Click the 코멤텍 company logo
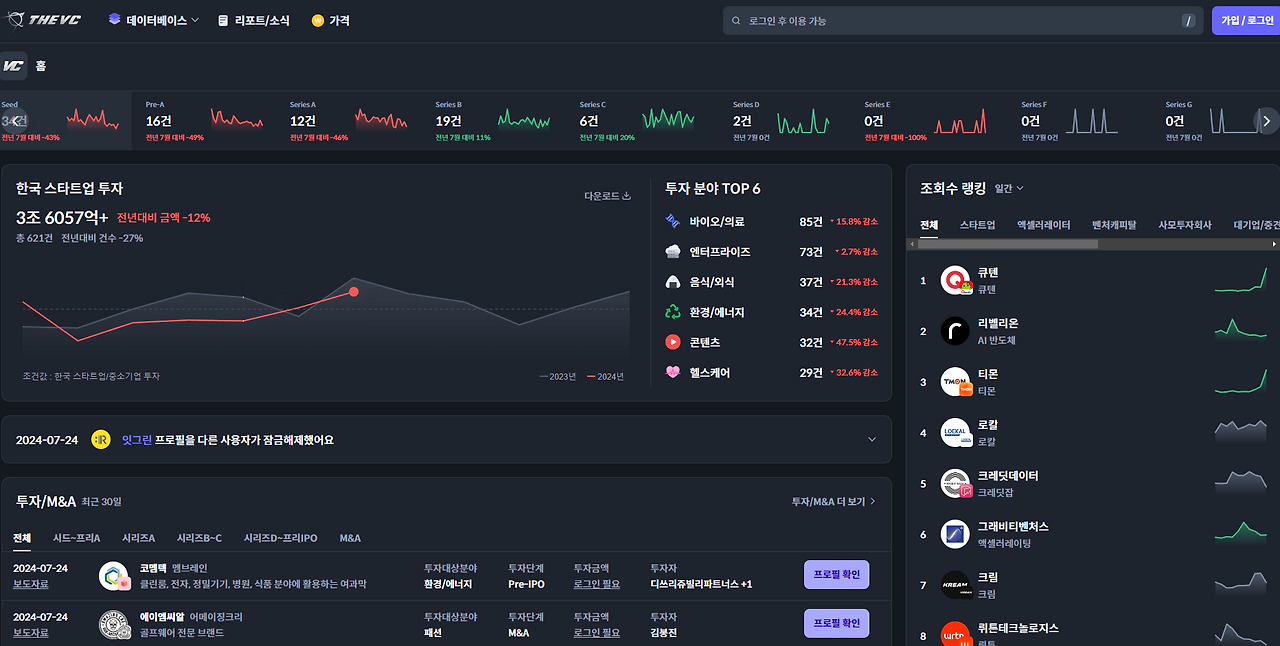Screen dimensions: 1280x646 pos(115,576)
